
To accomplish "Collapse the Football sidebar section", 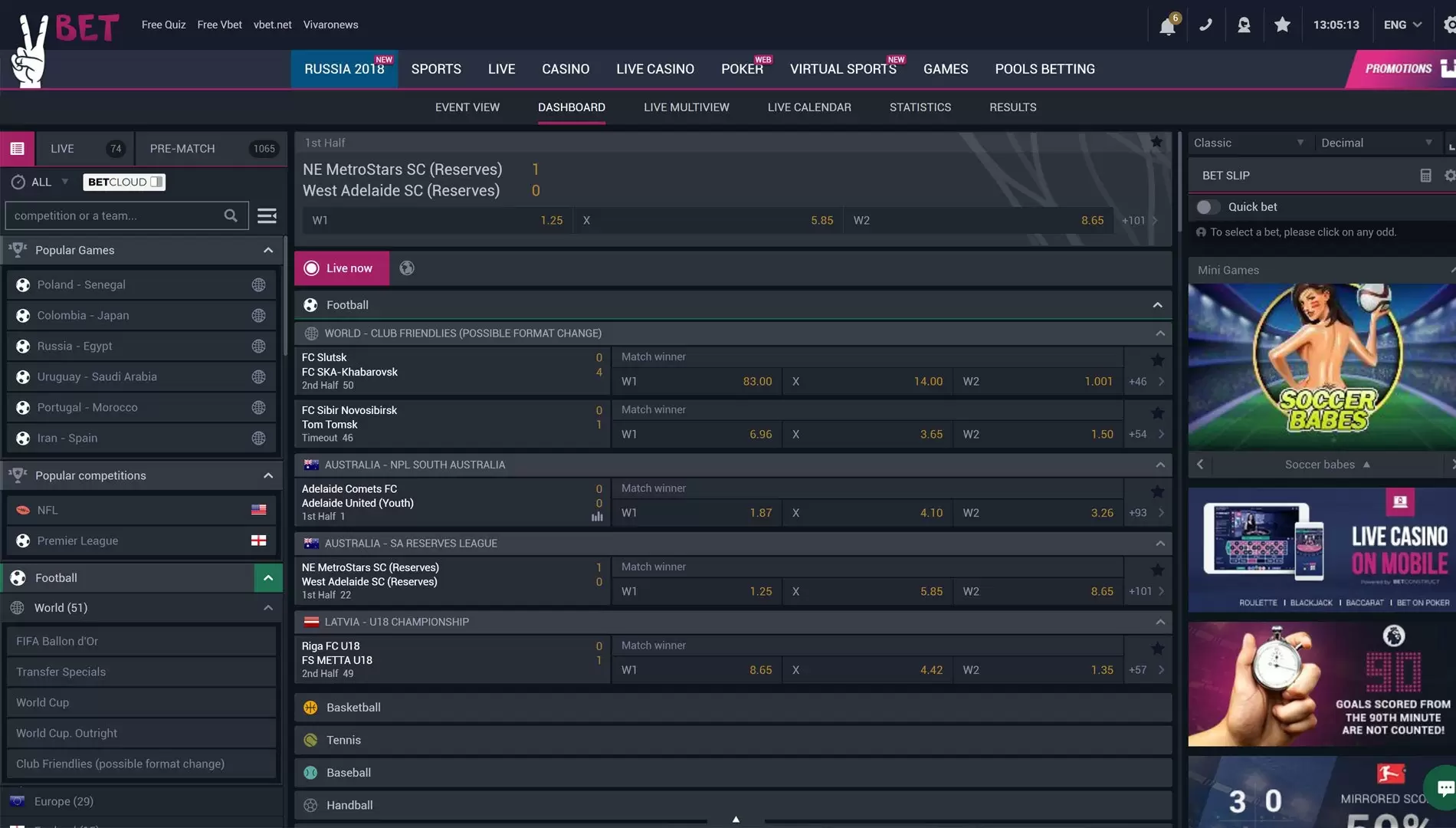I will (268, 577).
